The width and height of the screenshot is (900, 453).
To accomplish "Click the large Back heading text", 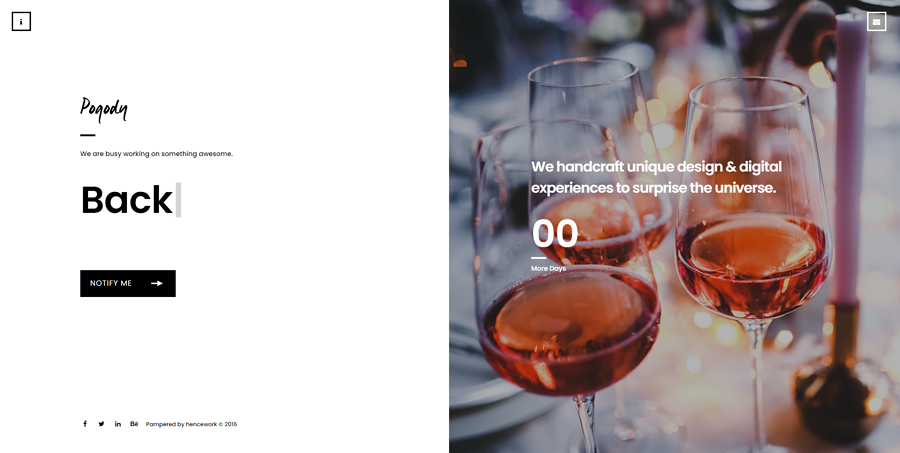I will [x=127, y=200].
